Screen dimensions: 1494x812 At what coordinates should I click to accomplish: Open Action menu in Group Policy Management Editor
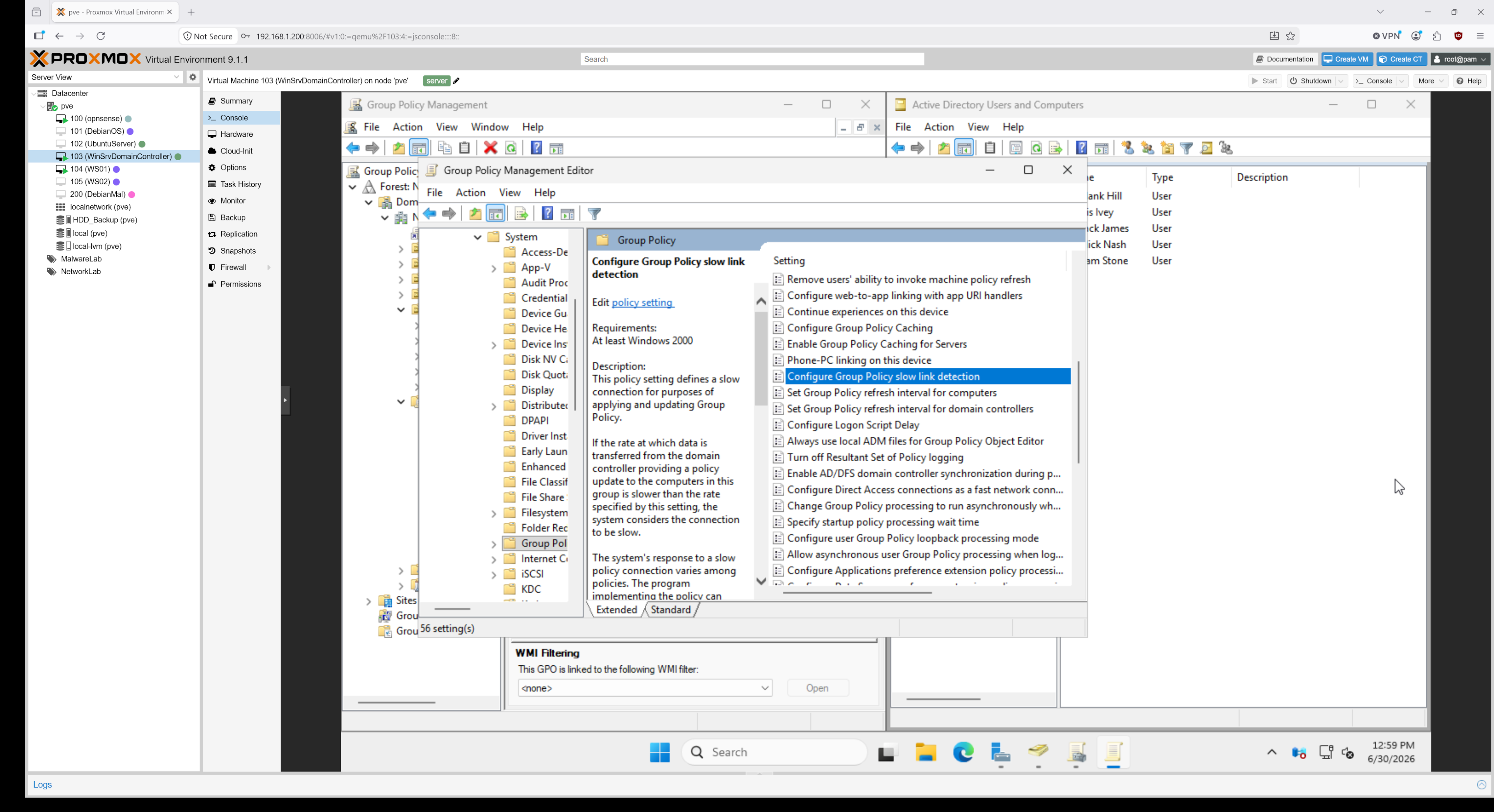(470, 192)
